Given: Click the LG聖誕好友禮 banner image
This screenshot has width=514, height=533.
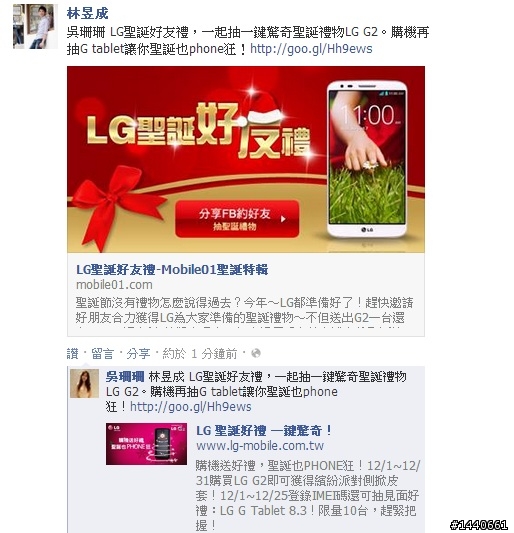Looking at the screenshot, I should (246, 159).
